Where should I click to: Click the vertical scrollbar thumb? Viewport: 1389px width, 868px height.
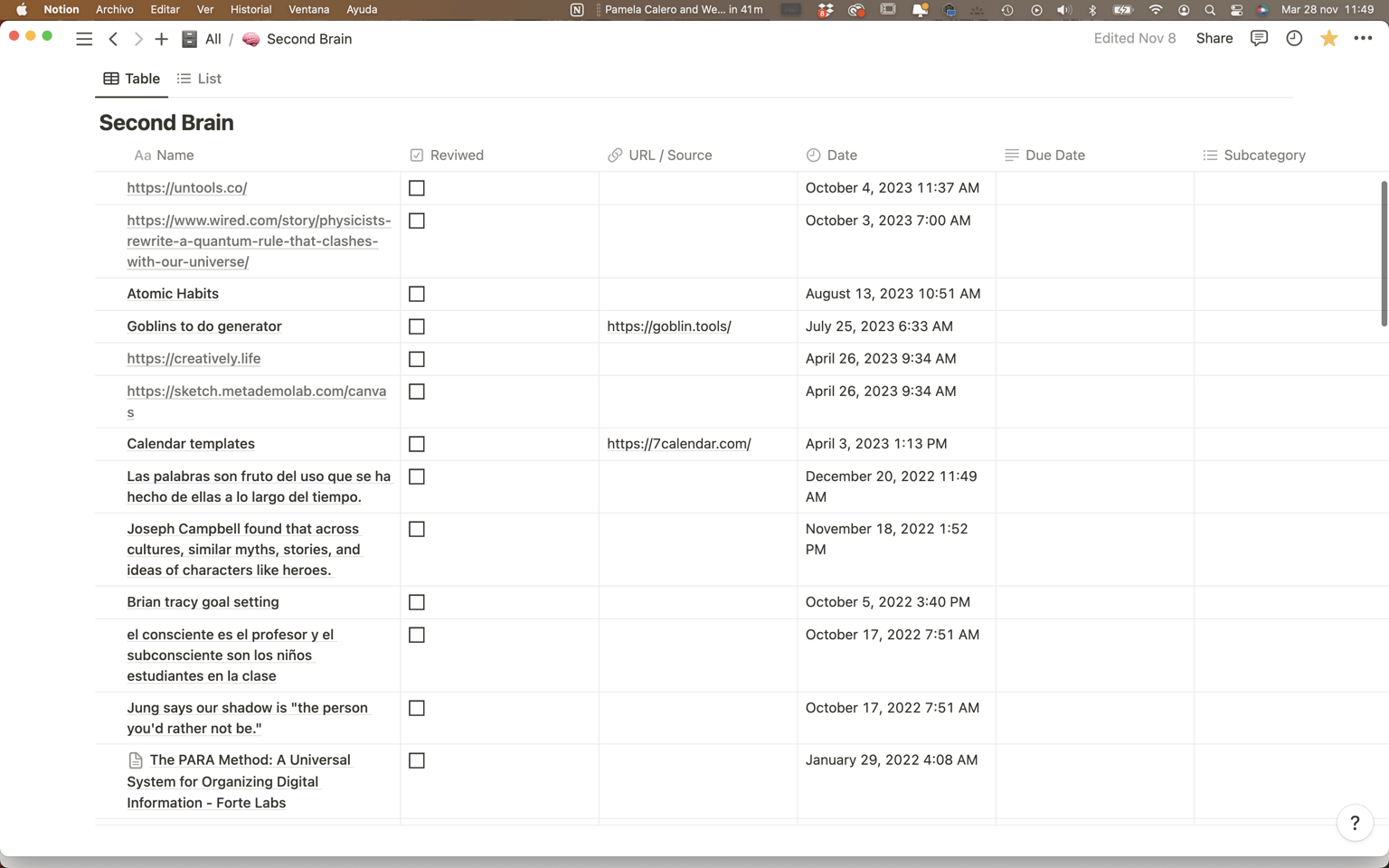tap(1384, 253)
